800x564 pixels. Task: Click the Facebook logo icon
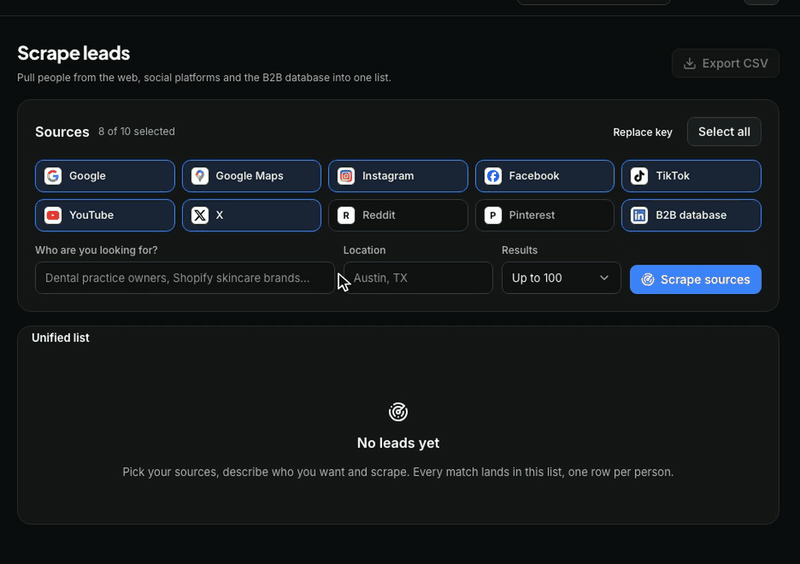click(x=493, y=176)
